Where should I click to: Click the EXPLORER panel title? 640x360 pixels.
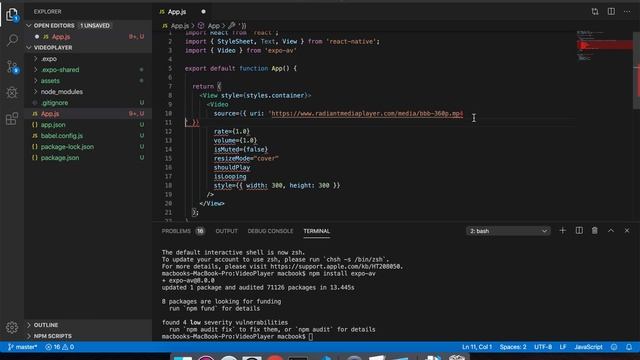coord(47,11)
